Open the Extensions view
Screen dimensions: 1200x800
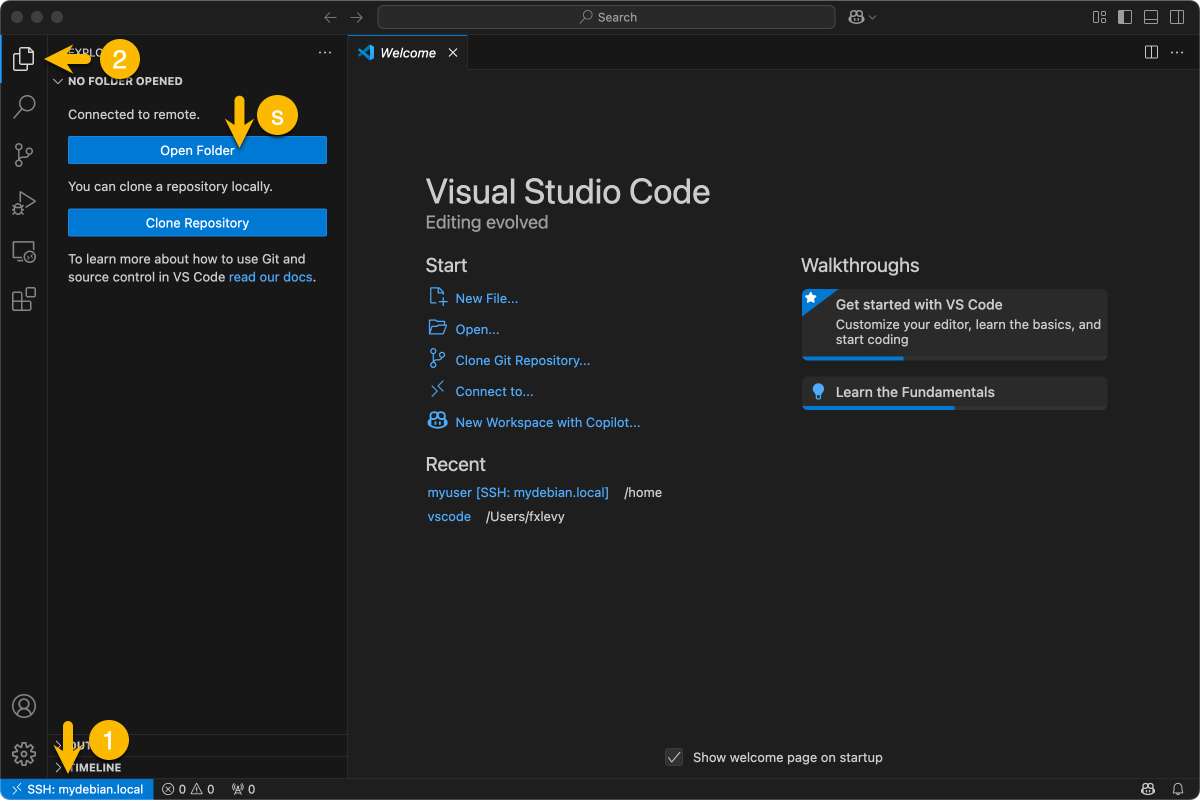pyautogui.click(x=24, y=299)
